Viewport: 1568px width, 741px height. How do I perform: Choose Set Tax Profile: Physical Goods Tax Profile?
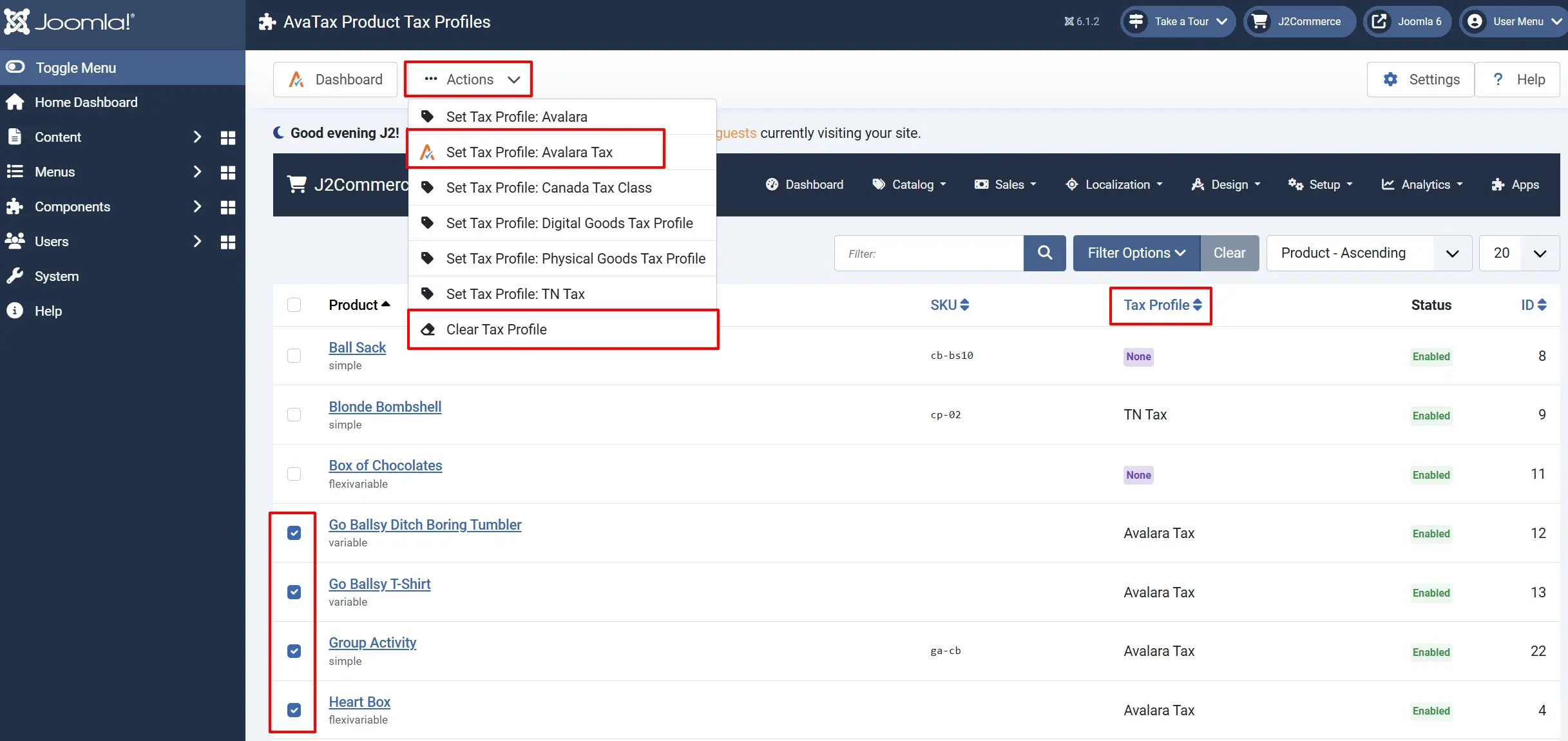(562, 258)
